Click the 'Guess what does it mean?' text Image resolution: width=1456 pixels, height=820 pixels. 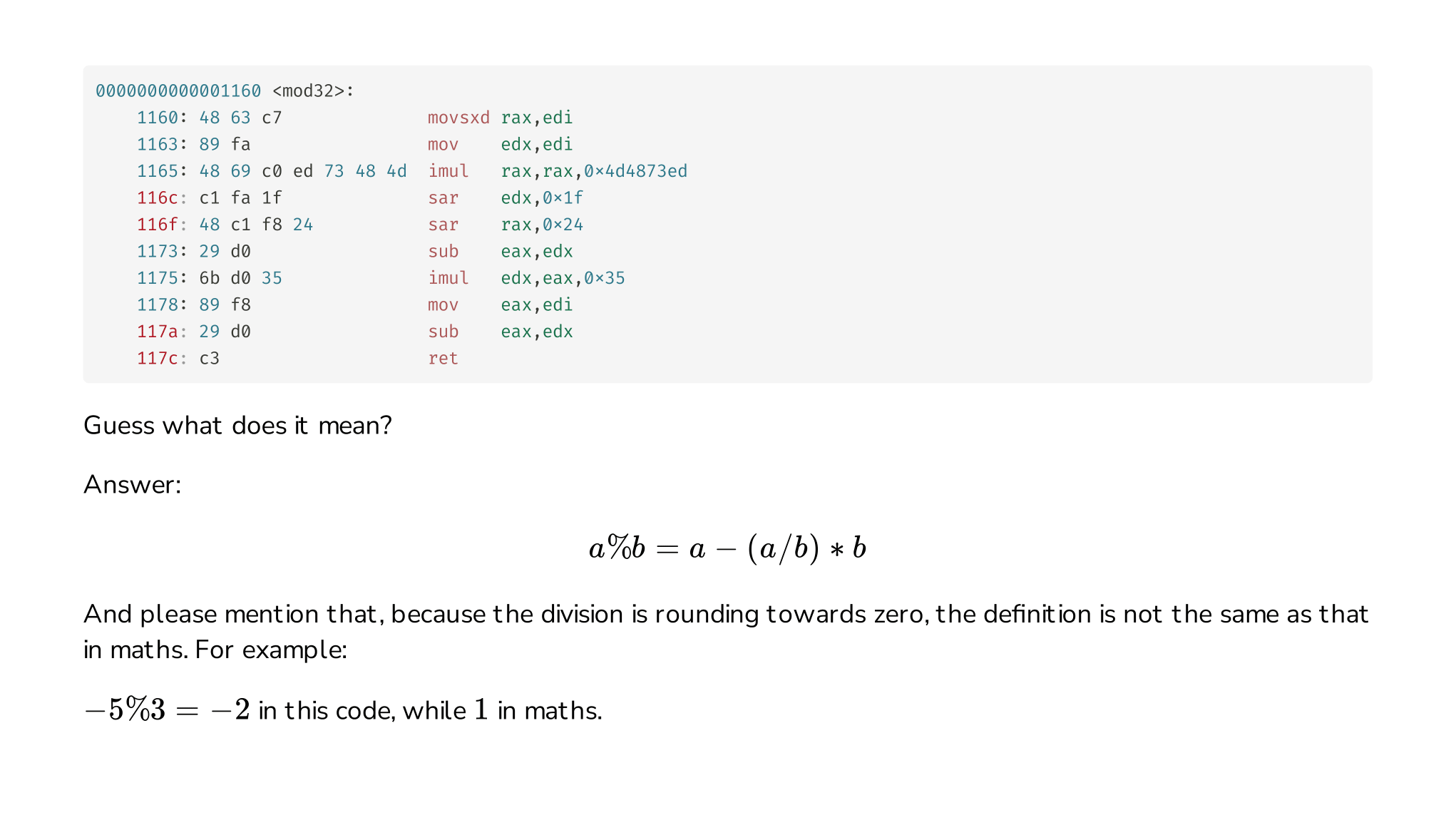[237, 426]
